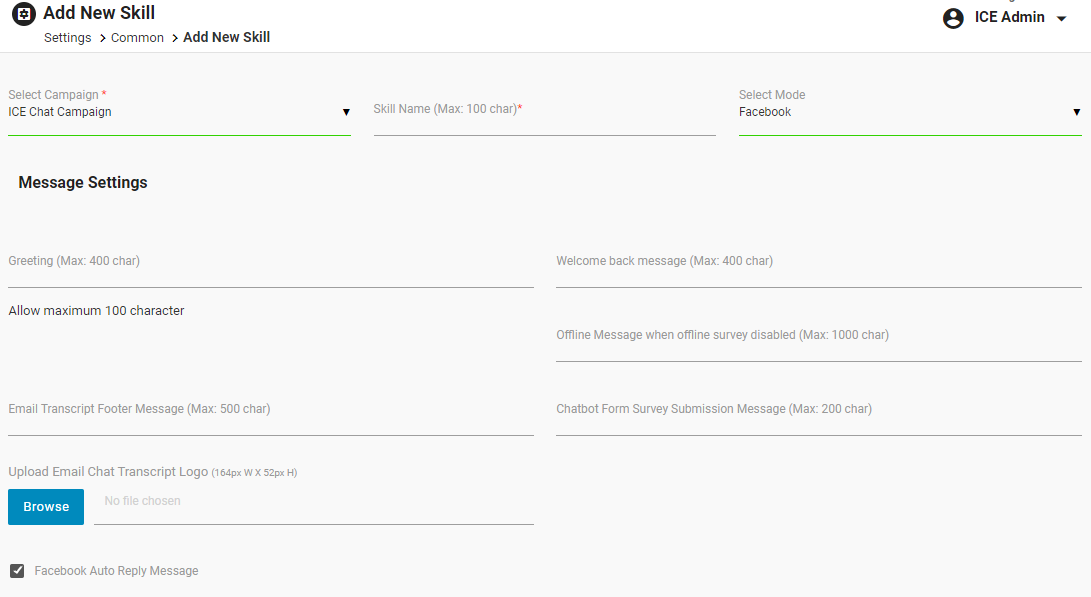Expand the ICE Admin account dropdown arrow
Screen dimensions: 1091x597
click(x=1062, y=19)
